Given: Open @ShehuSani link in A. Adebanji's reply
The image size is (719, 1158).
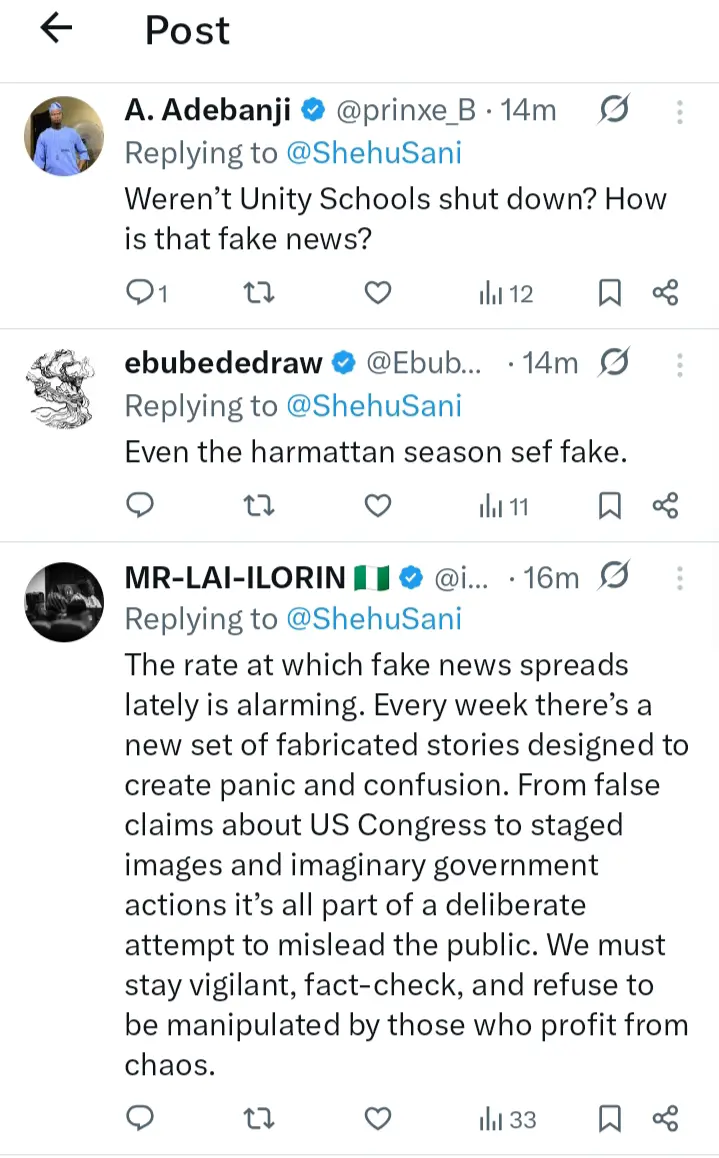Looking at the screenshot, I should click(374, 153).
